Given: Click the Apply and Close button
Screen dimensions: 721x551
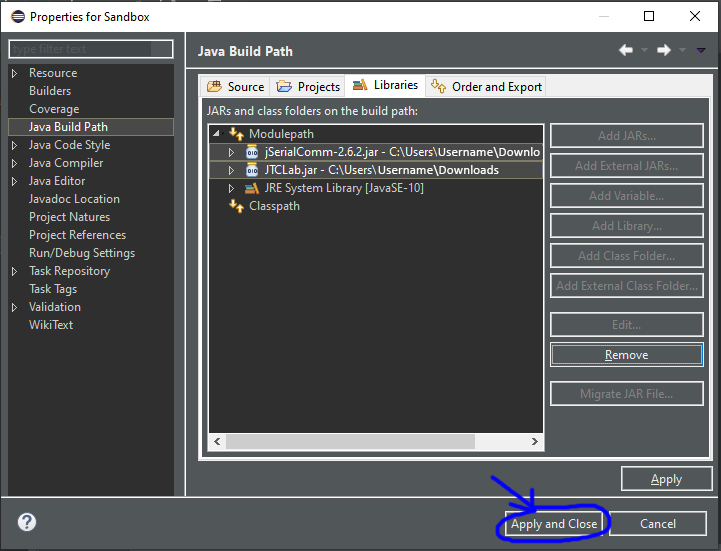Looking at the screenshot, I should (554, 523).
